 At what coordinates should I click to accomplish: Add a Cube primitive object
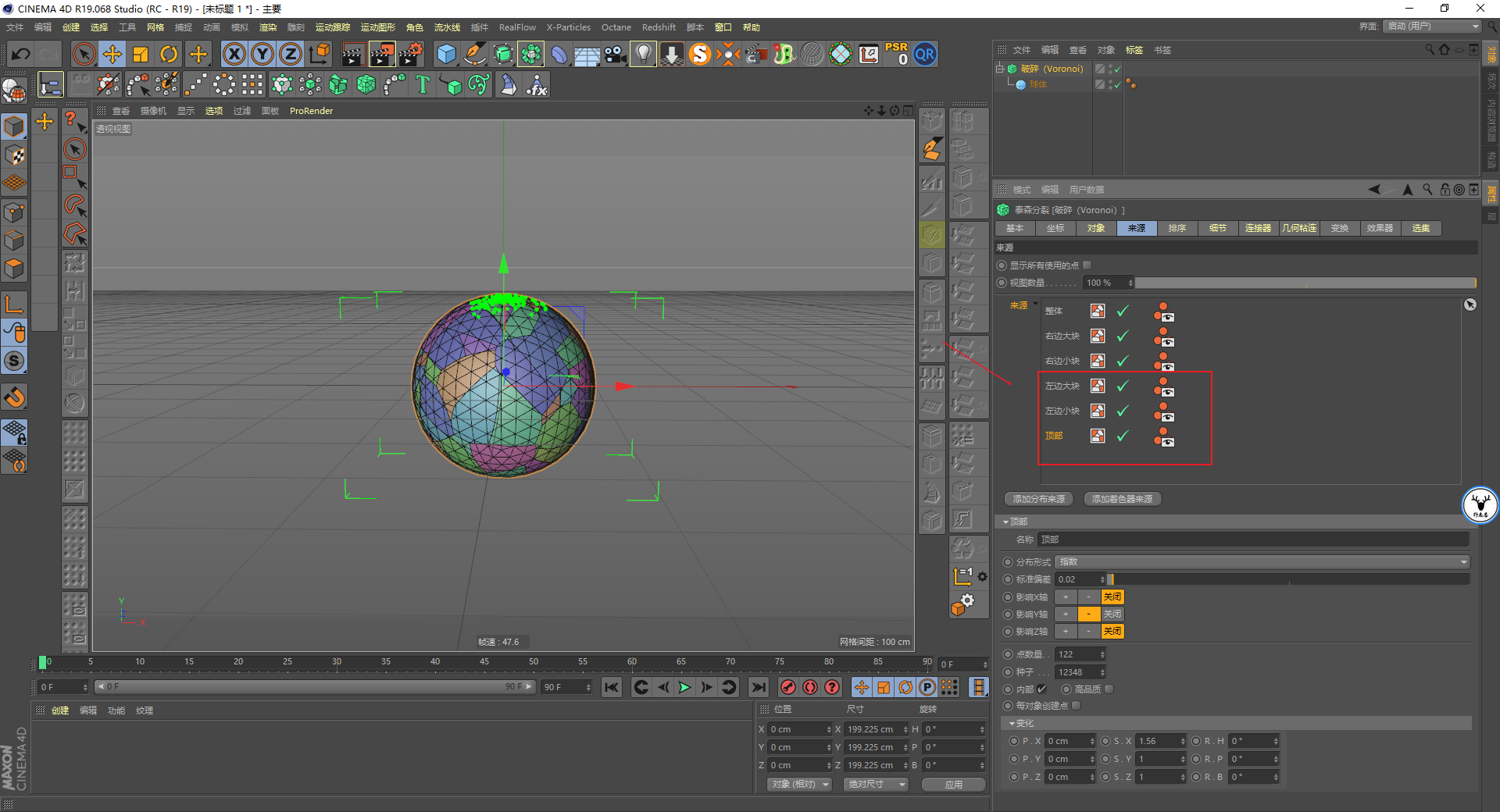point(446,54)
